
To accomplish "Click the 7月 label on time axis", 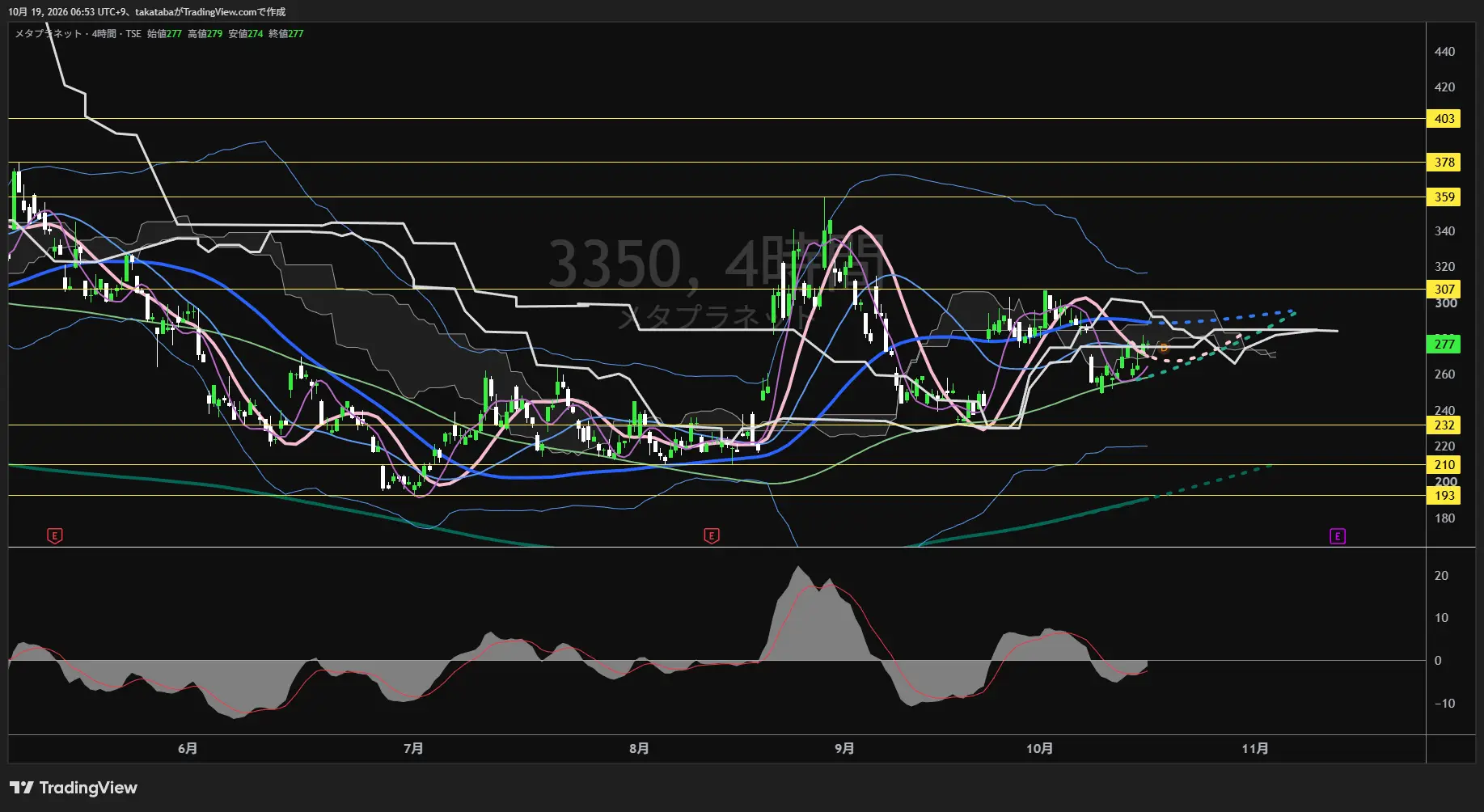I will click(413, 749).
